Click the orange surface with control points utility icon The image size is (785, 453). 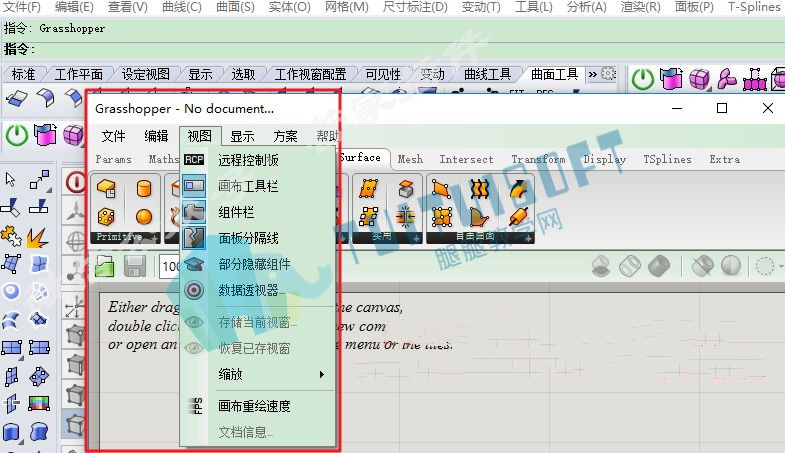click(x=368, y=189)
